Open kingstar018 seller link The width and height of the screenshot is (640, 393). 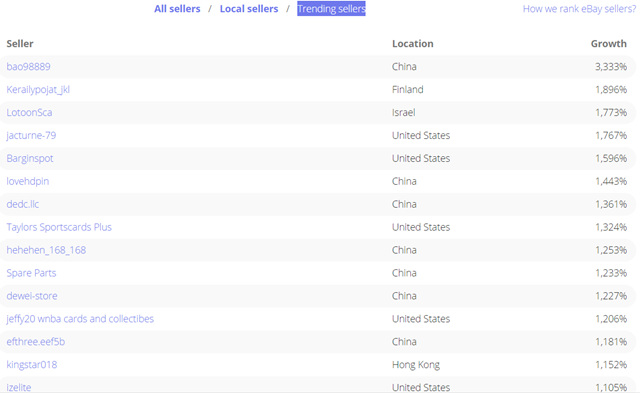pyautogui.click(x=32, y=364)
